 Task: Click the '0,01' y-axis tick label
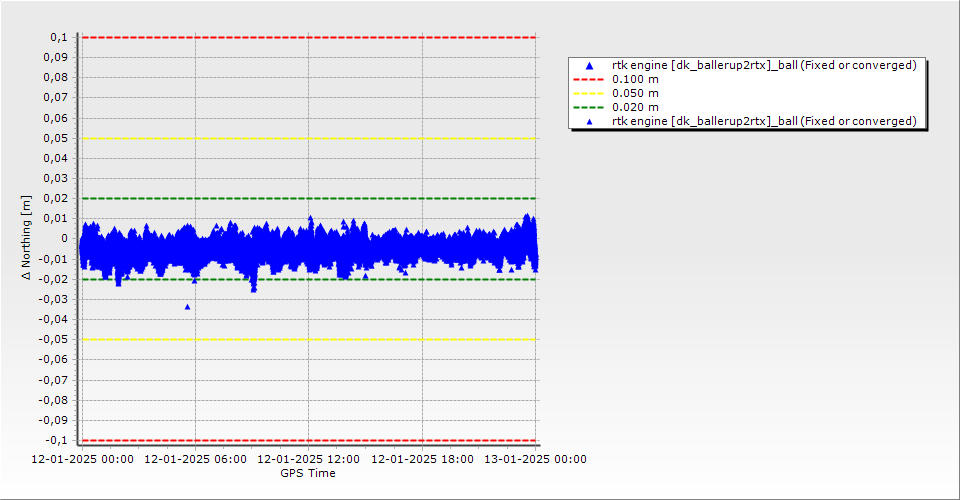click(x=56, y=218)
